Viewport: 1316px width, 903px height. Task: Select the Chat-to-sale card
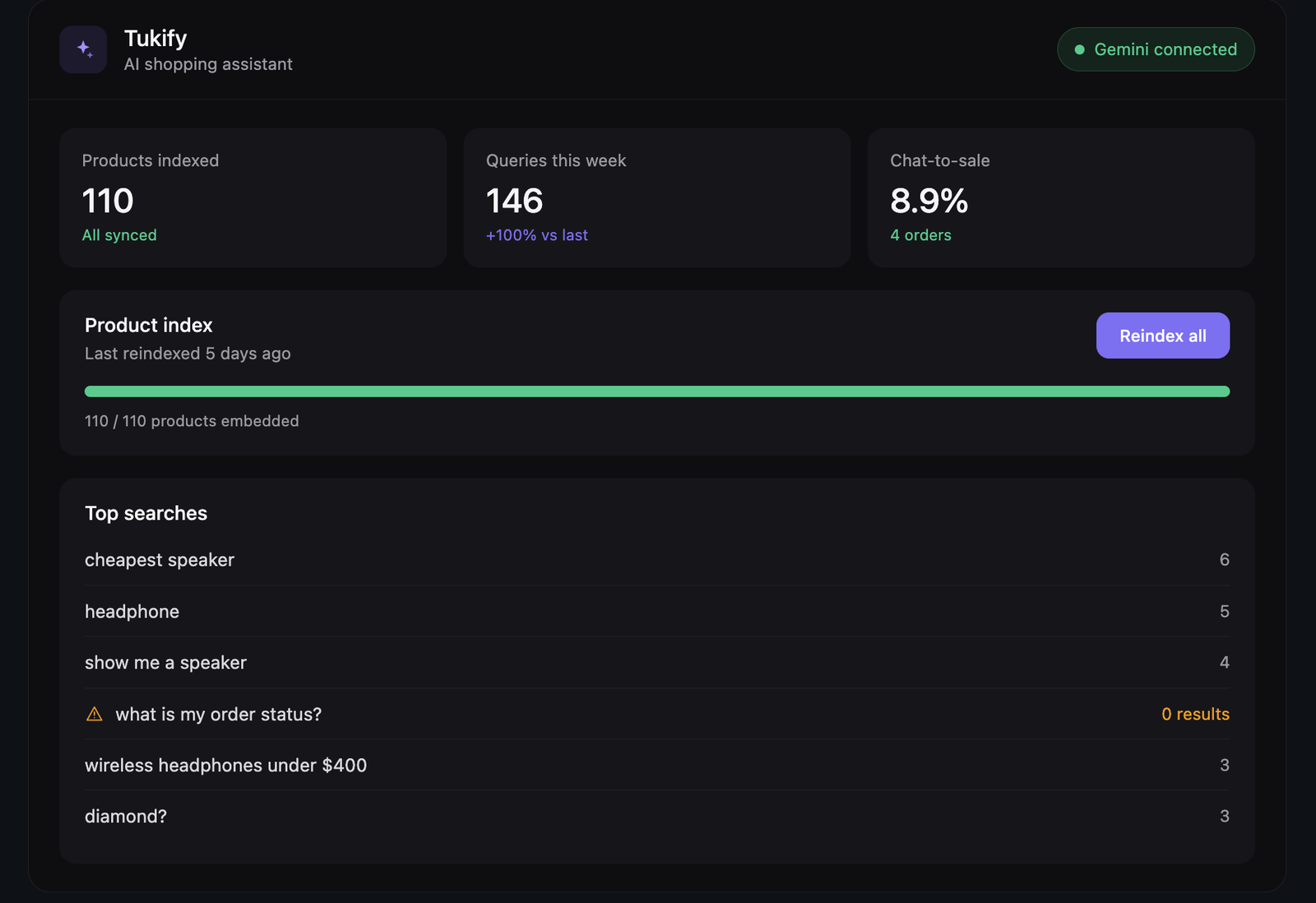(x=1061, y=197)
